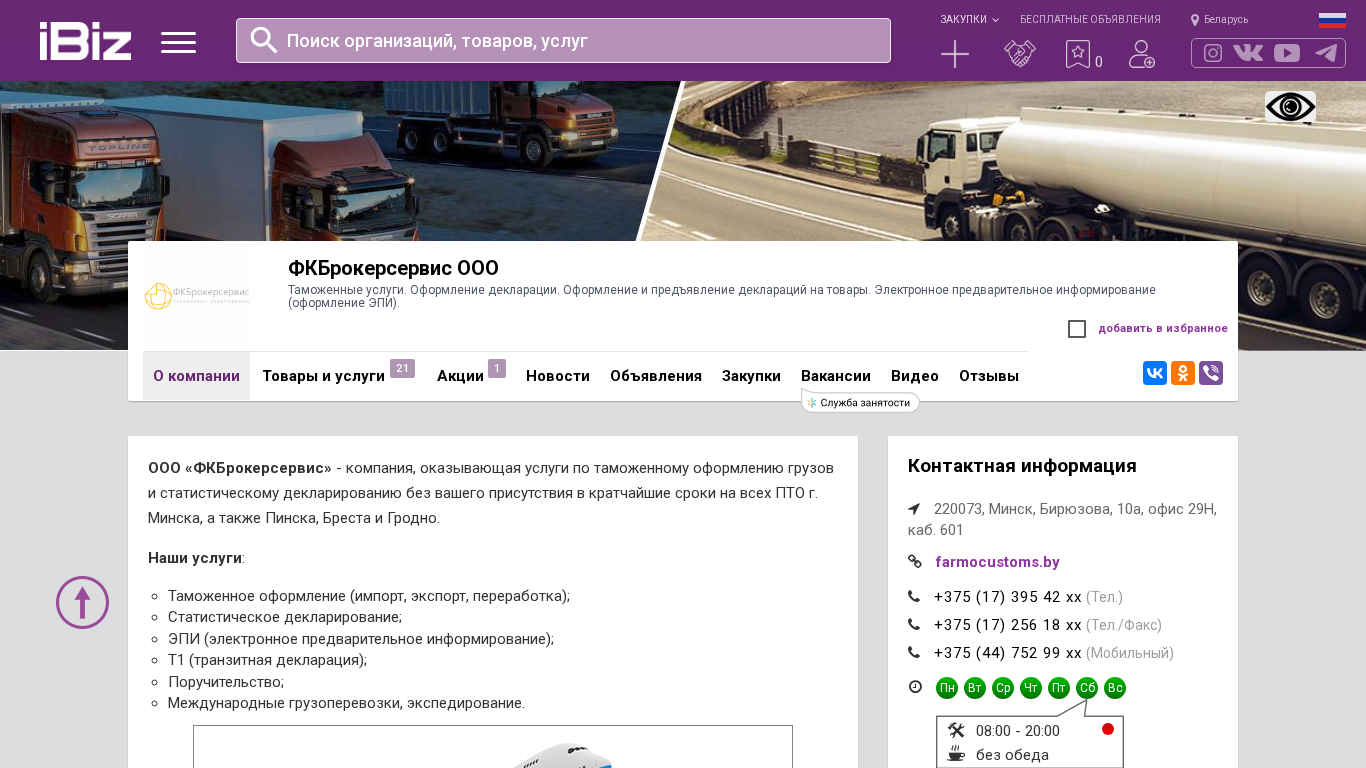Screen dimensions: 1366x768
Task: Open the Отзывы tab
Action: (x=989, y=376)
